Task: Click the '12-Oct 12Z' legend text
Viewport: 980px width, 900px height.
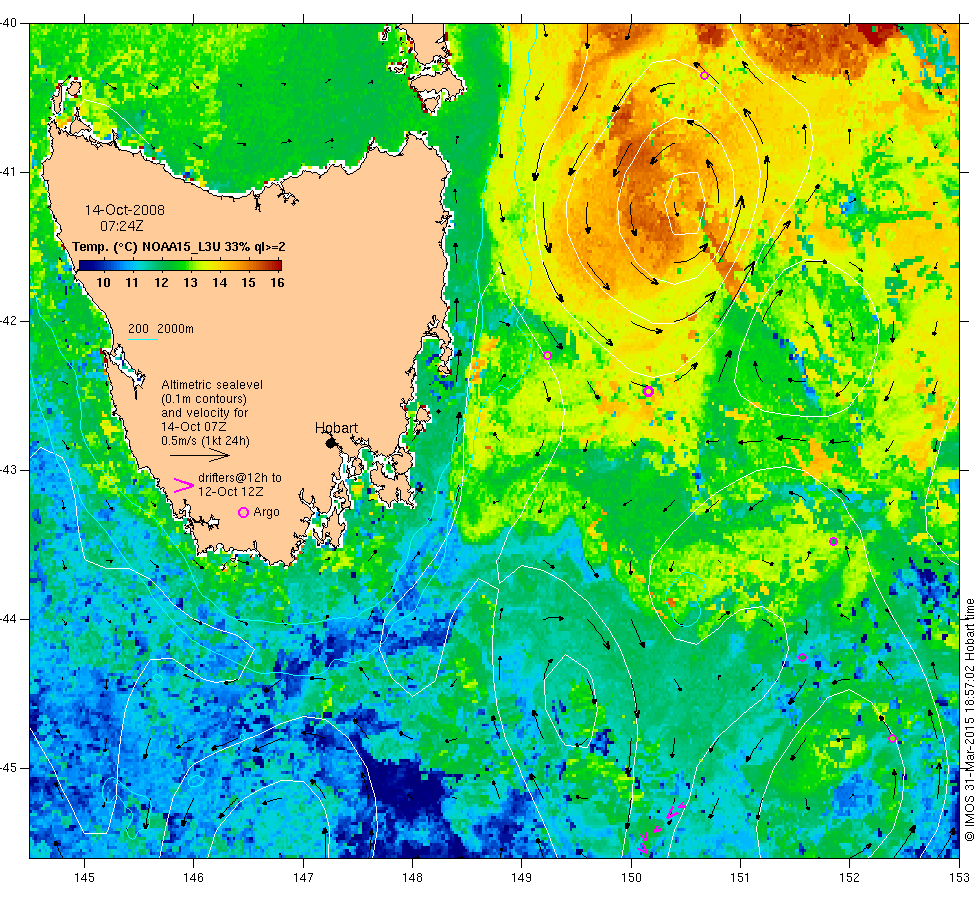Action: (x=231, y=492)
